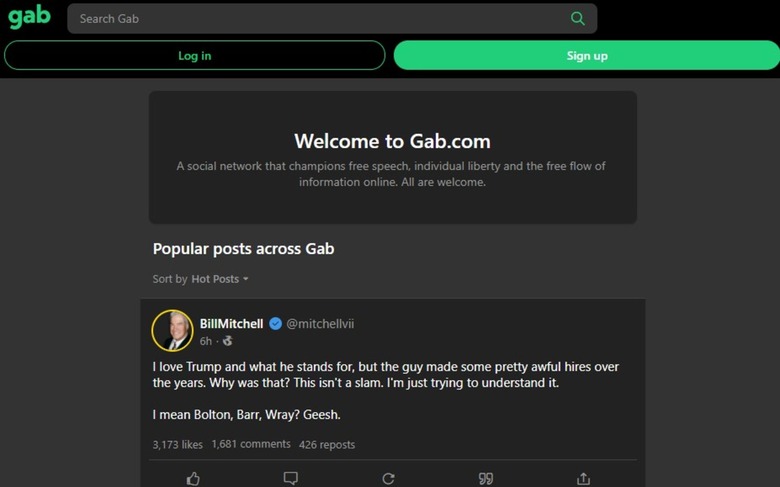This screenshot has height=487, width=780.
Task: Share the BillMitchell post
Action: click(x=584, y=478)
